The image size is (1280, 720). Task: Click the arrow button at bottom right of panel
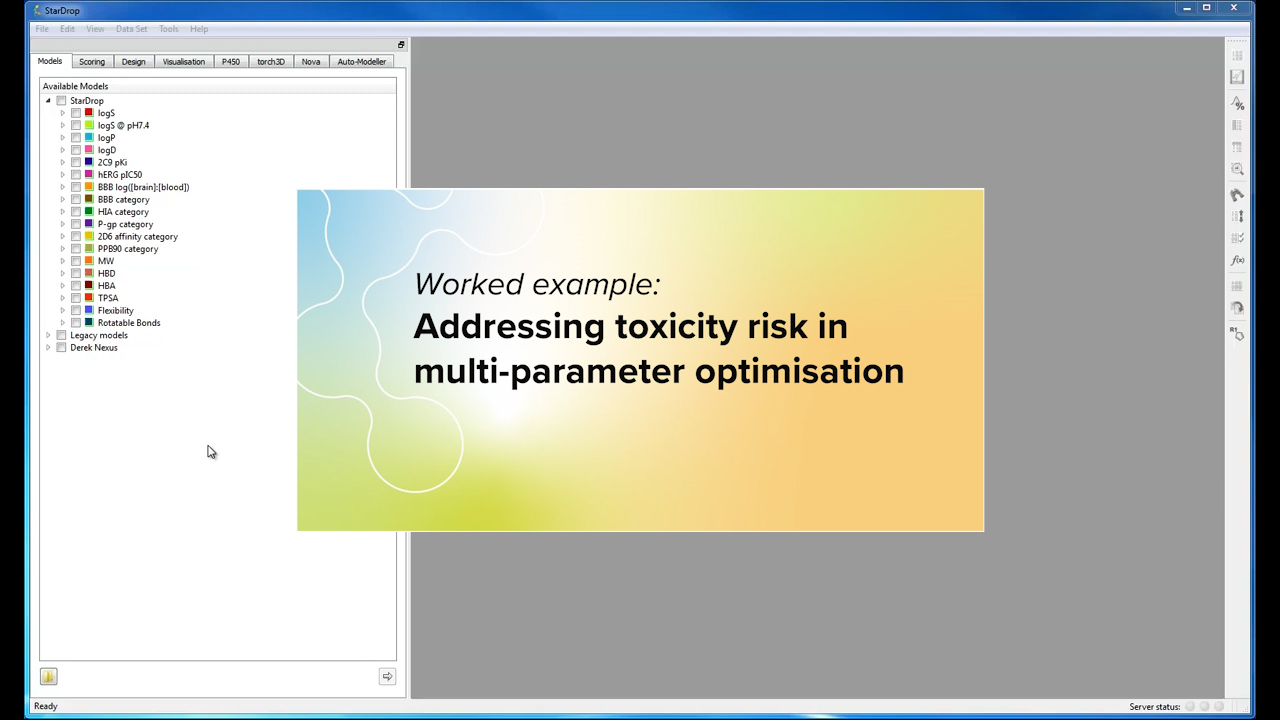click(387, 676)
